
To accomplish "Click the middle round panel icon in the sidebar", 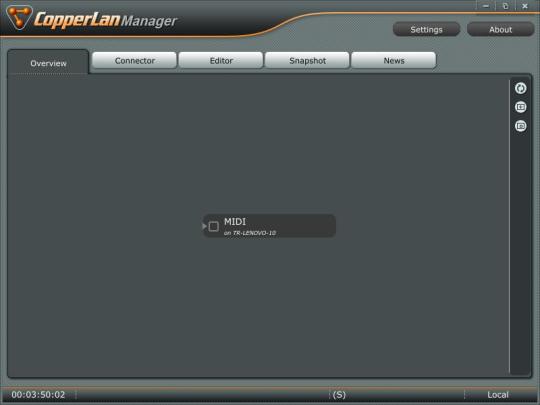I will 520,107.
